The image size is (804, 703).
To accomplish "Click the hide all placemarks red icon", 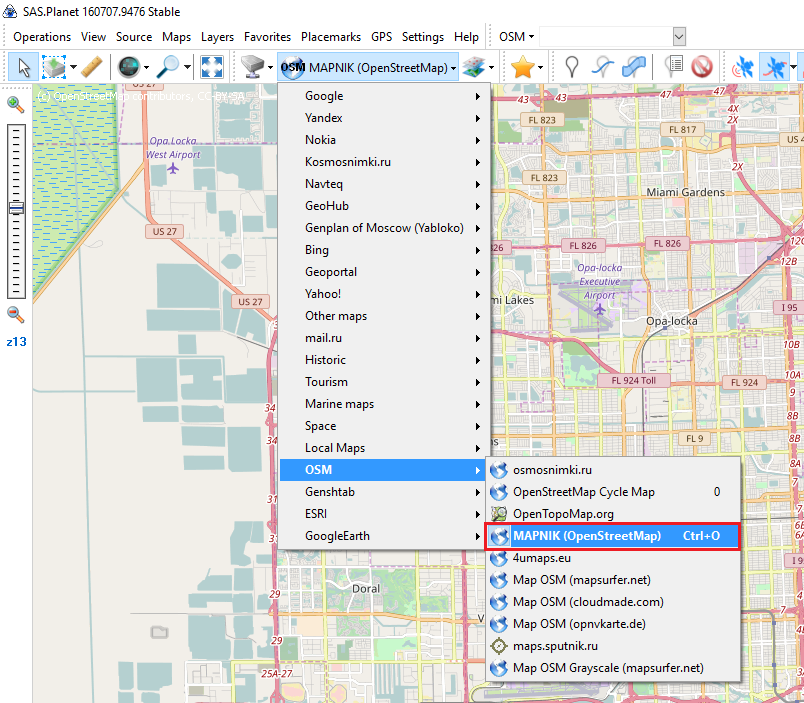I will pyautogui.click(x=702, y=67).
